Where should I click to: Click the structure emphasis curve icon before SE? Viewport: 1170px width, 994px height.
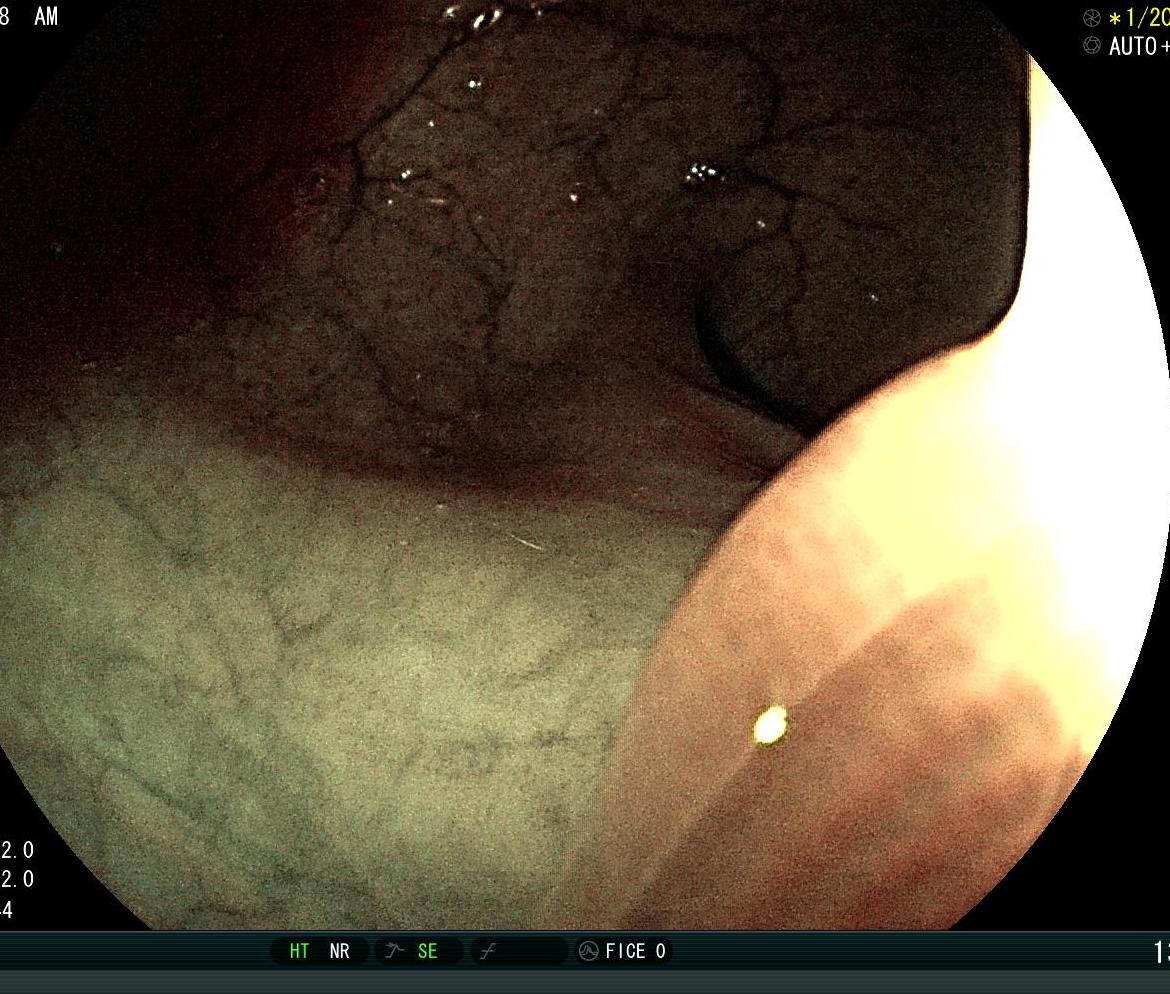(x=393, y=951)
